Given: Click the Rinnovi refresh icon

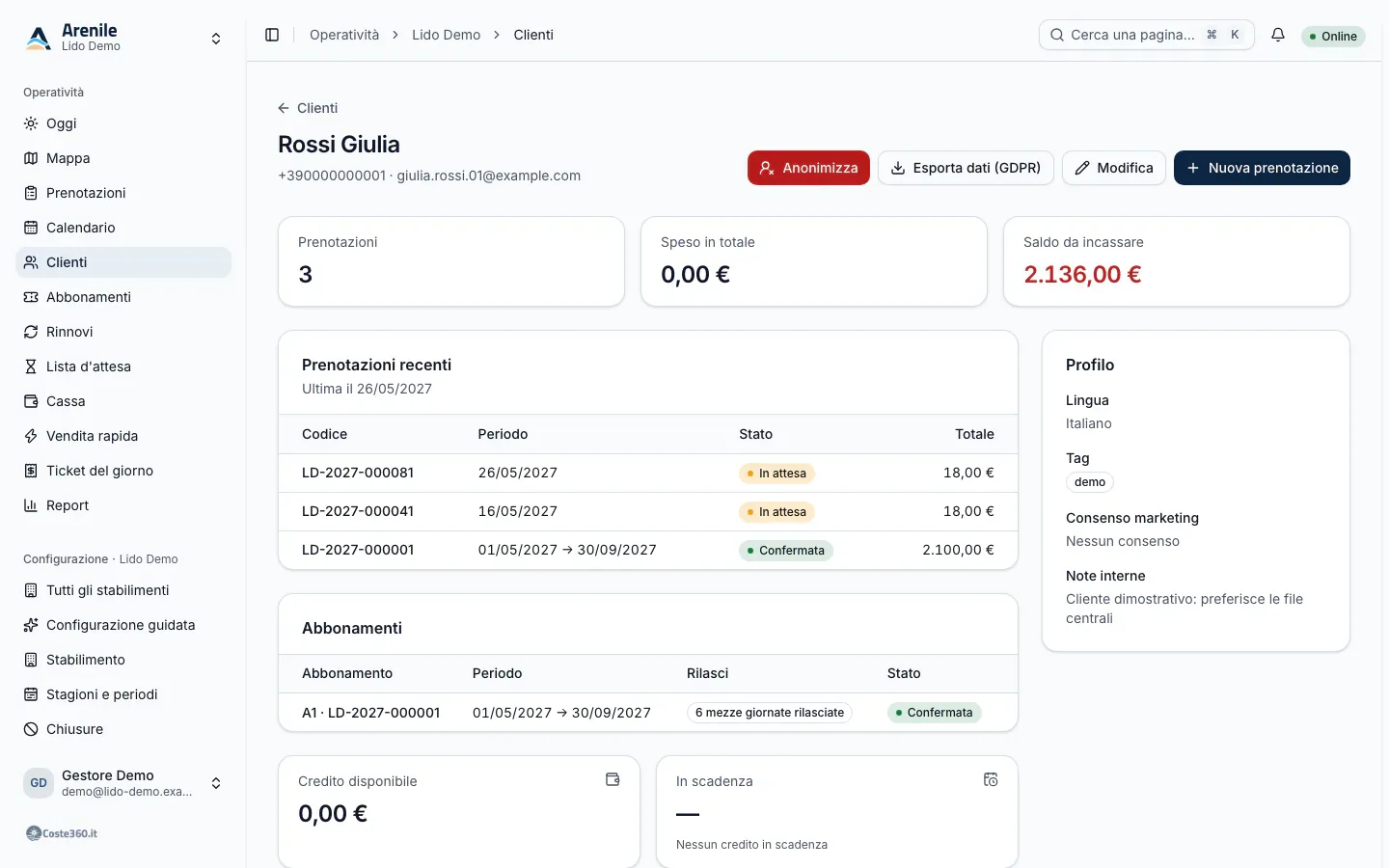Looking at the screenshot, I should [31, 332].
